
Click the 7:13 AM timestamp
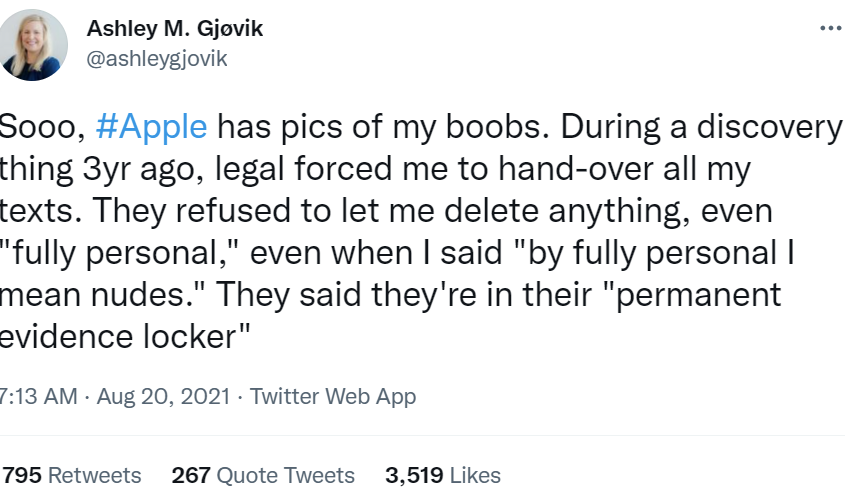pyautogui.click(x=37, y=396)
